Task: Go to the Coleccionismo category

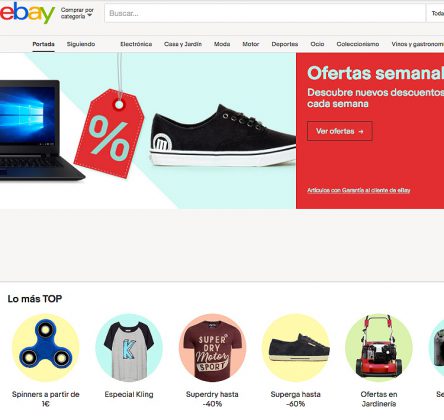Action: (358, 44)
